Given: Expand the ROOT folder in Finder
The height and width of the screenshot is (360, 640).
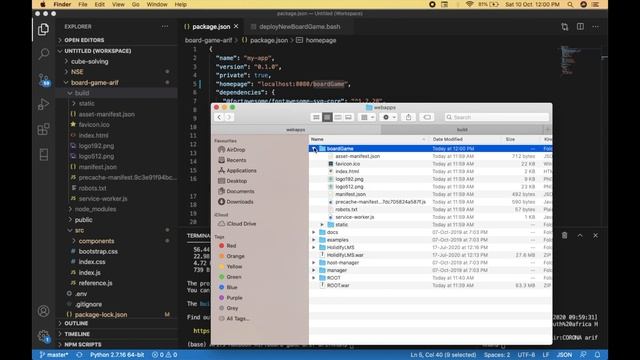Looking at the screenshot, I should click(314, 278).
